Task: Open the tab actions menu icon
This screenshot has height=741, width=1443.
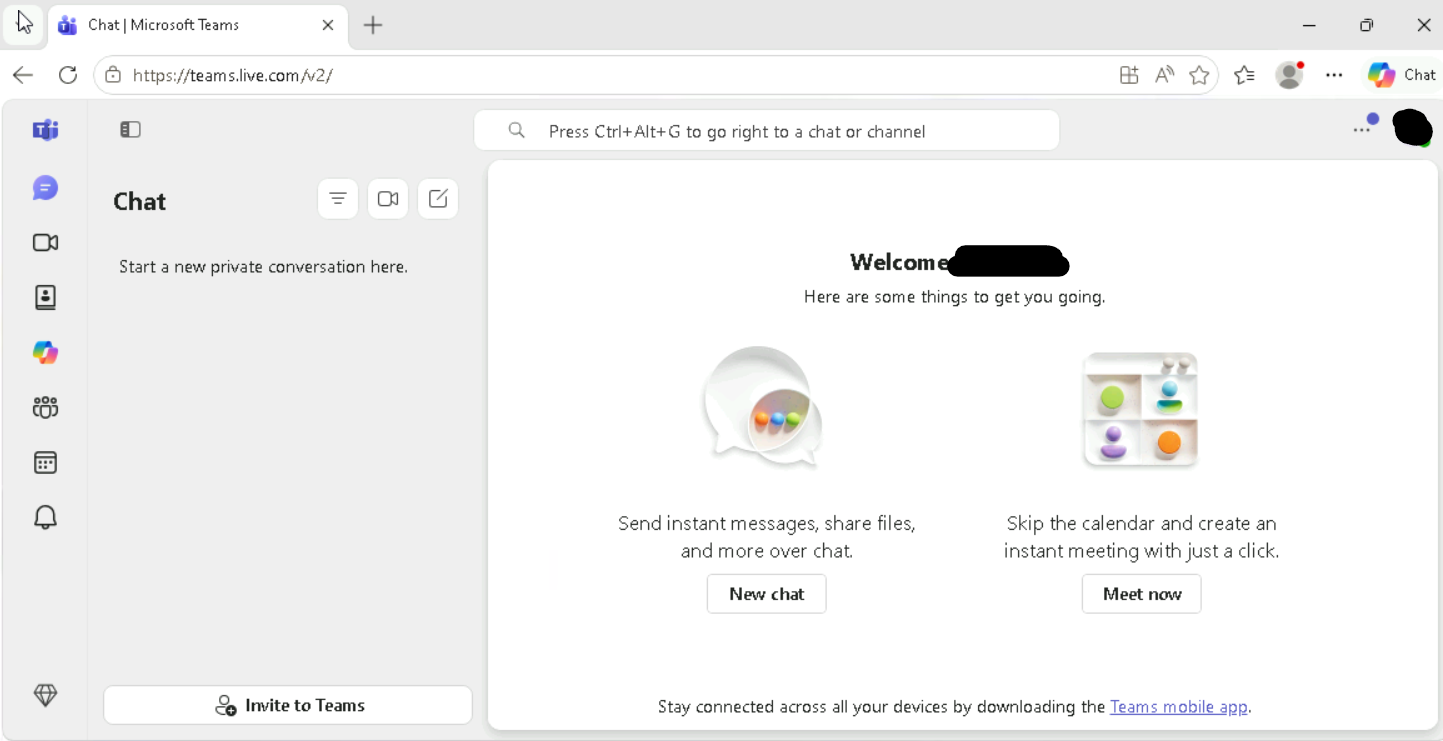Action: click(x=25, y=25)
